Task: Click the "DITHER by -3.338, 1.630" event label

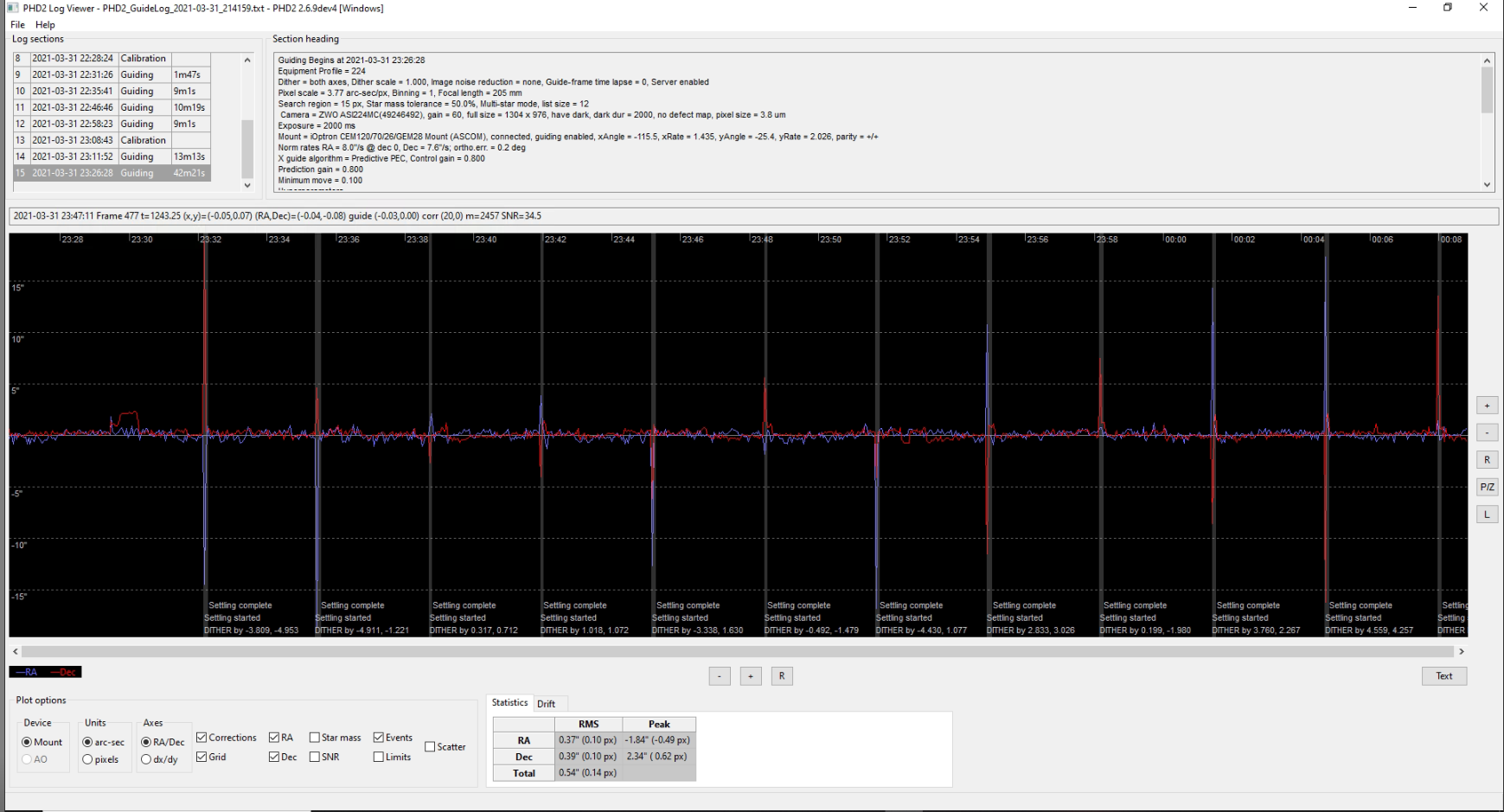Action: point(697,630)
